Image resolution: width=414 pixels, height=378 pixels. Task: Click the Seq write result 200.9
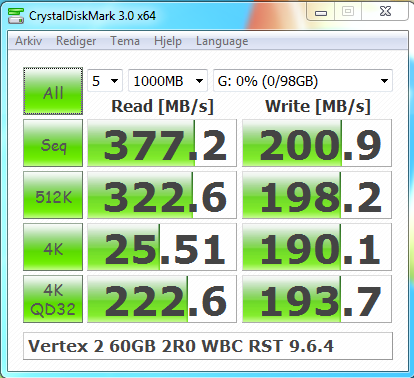click(x=317, y=143)
